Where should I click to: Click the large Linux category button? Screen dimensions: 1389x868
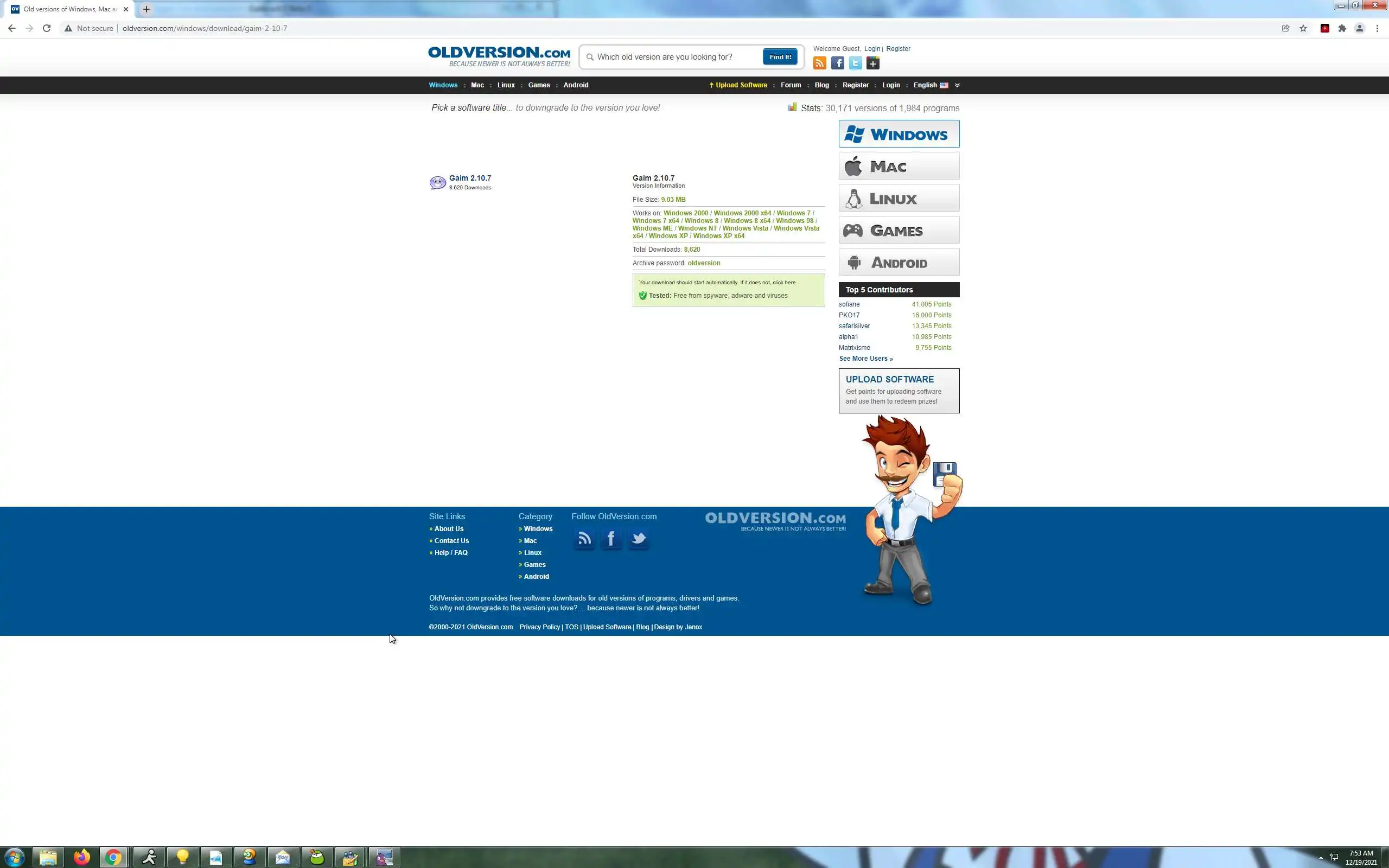[x=899, y=199]
